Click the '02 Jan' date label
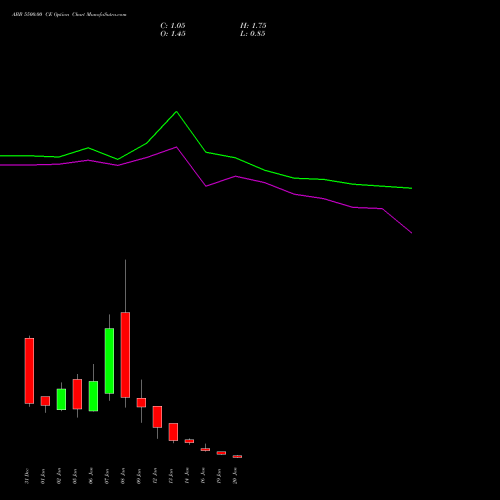This screenshot has width=500, height=500. point(59,476)
